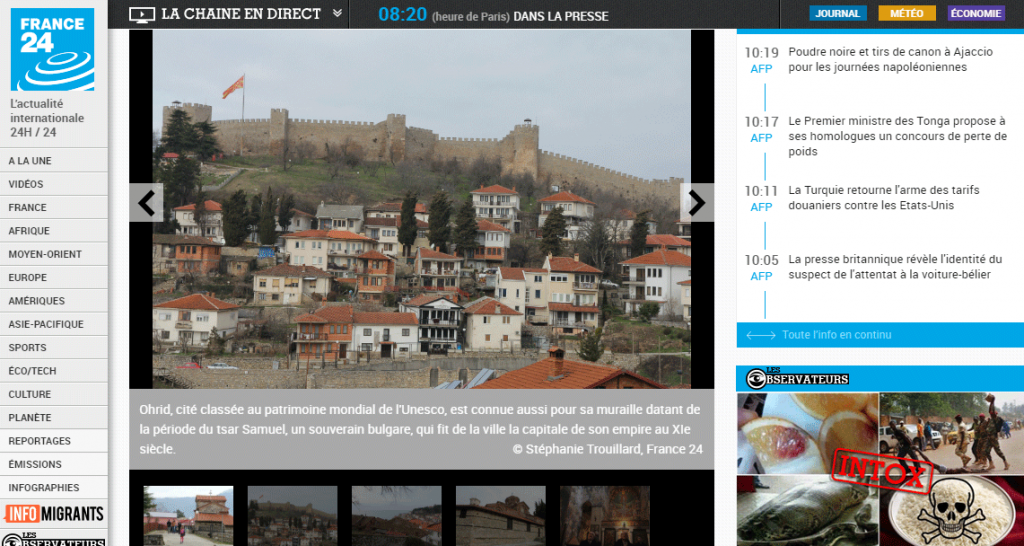The width and height of the screenshot is (1024, 546).
Task: Open La Chaine en Direct
Action: point(241,14)
